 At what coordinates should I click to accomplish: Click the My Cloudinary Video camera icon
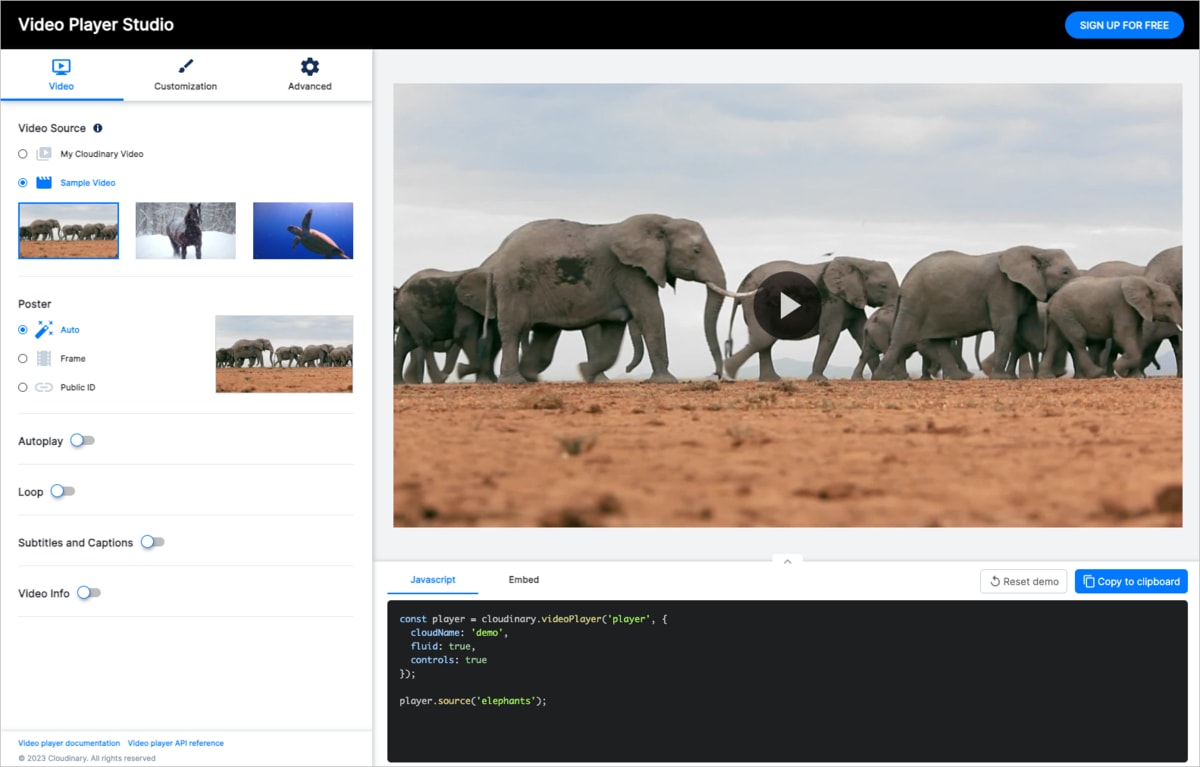point(43,153)
